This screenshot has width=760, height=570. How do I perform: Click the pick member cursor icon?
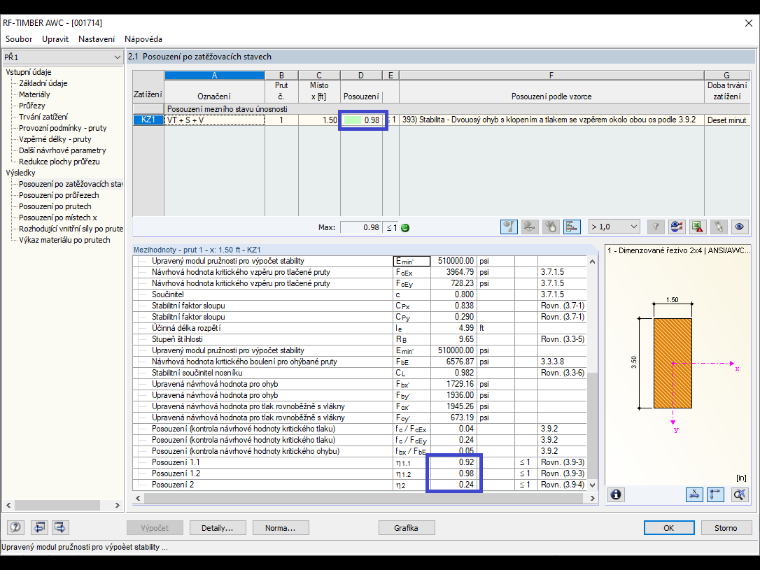[x=718, y=227]
